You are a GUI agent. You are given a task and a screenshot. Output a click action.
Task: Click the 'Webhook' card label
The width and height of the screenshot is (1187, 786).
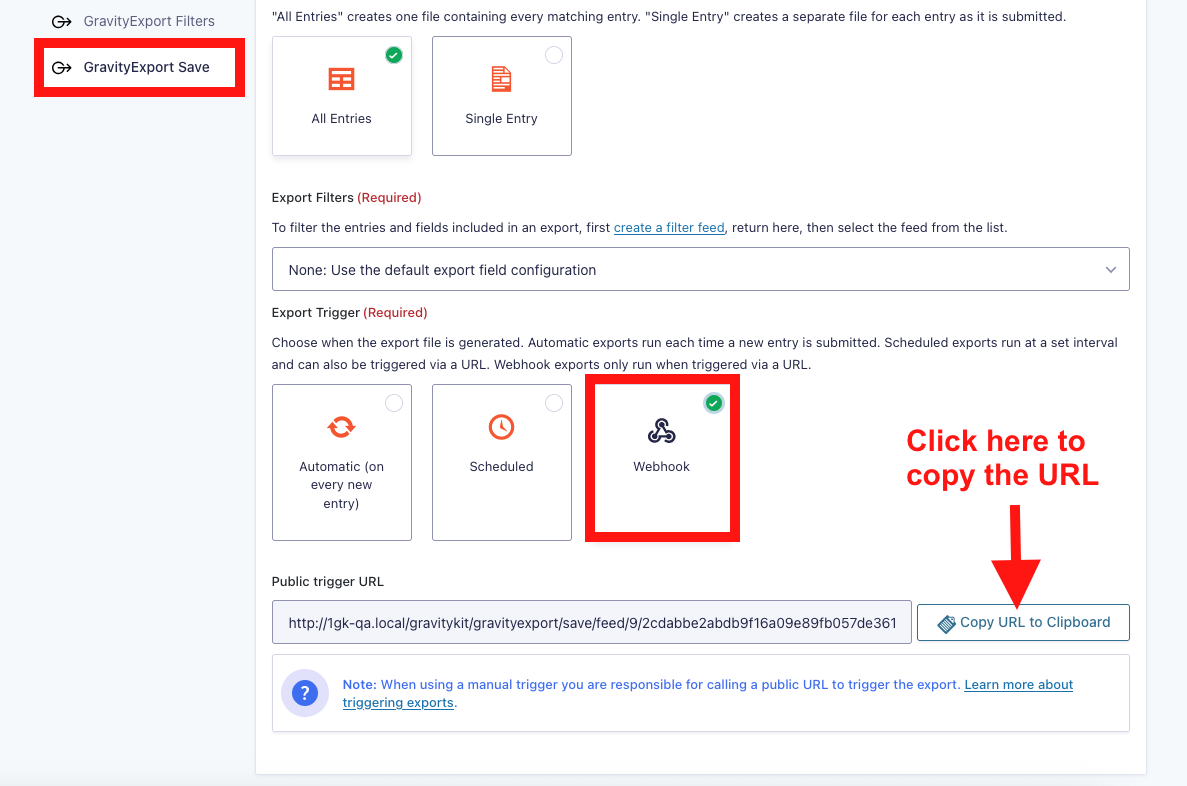662,466
